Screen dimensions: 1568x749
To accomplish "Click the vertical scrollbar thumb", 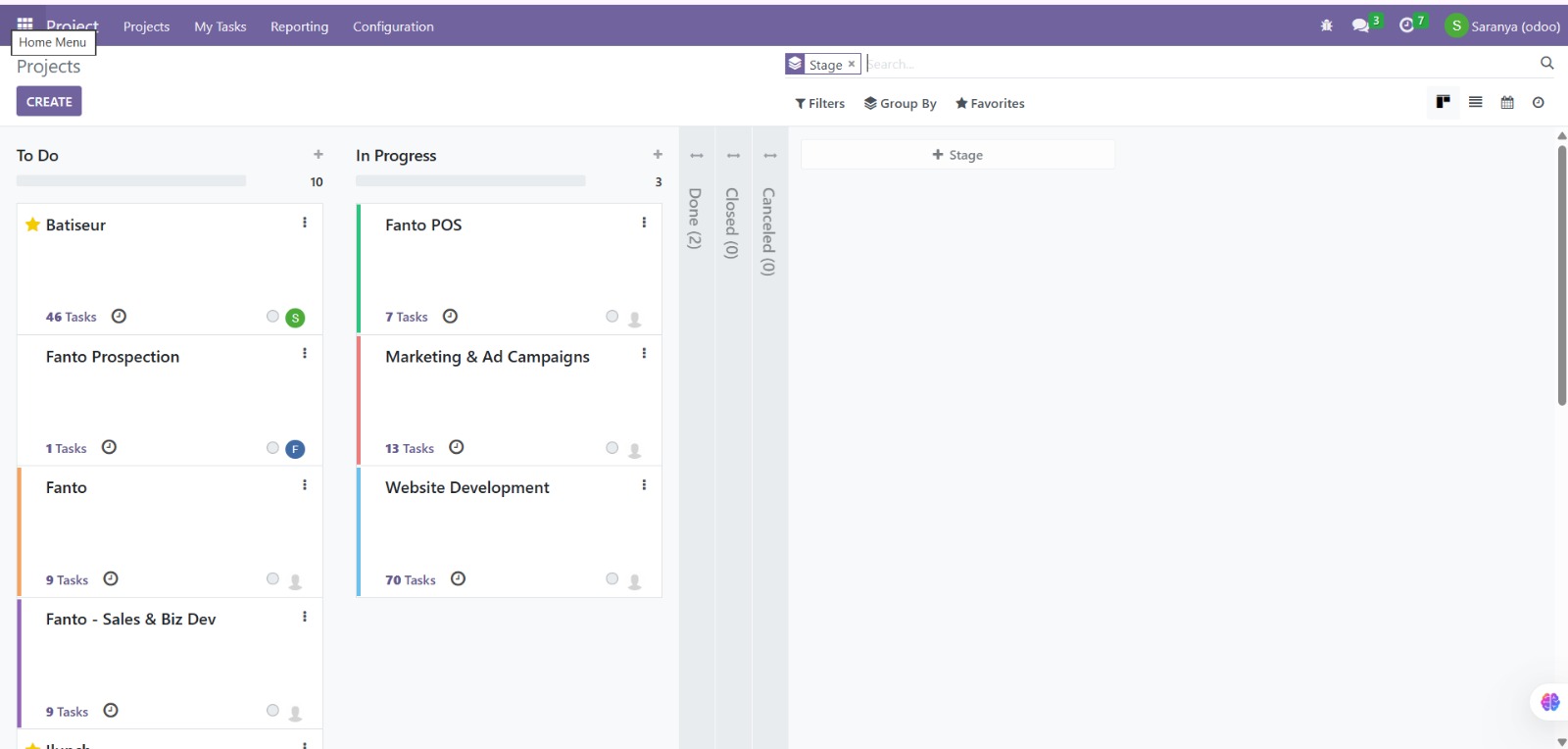I will [x=1561, y=275].
